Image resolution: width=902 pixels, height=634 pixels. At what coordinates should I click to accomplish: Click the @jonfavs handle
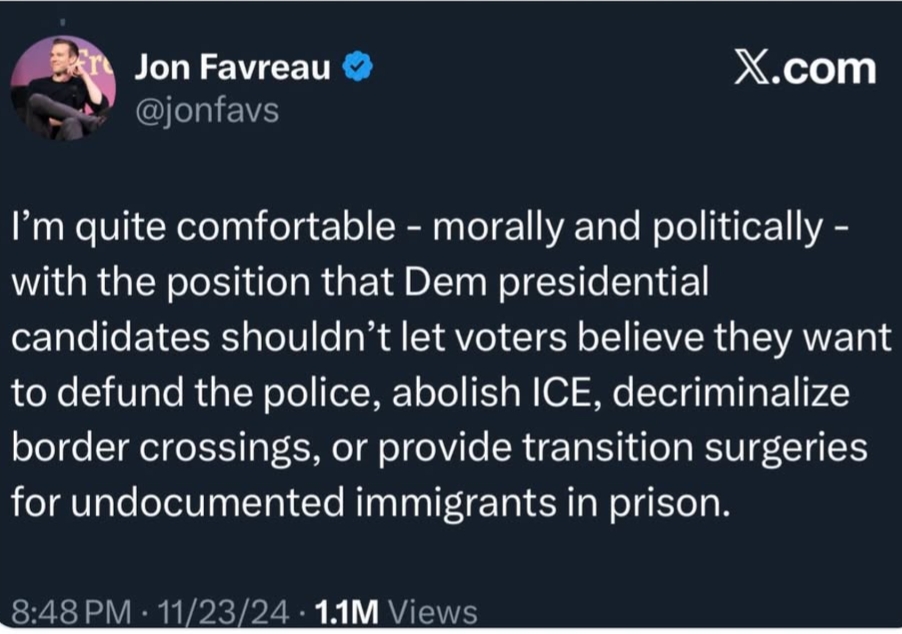(x=207, y=110)
